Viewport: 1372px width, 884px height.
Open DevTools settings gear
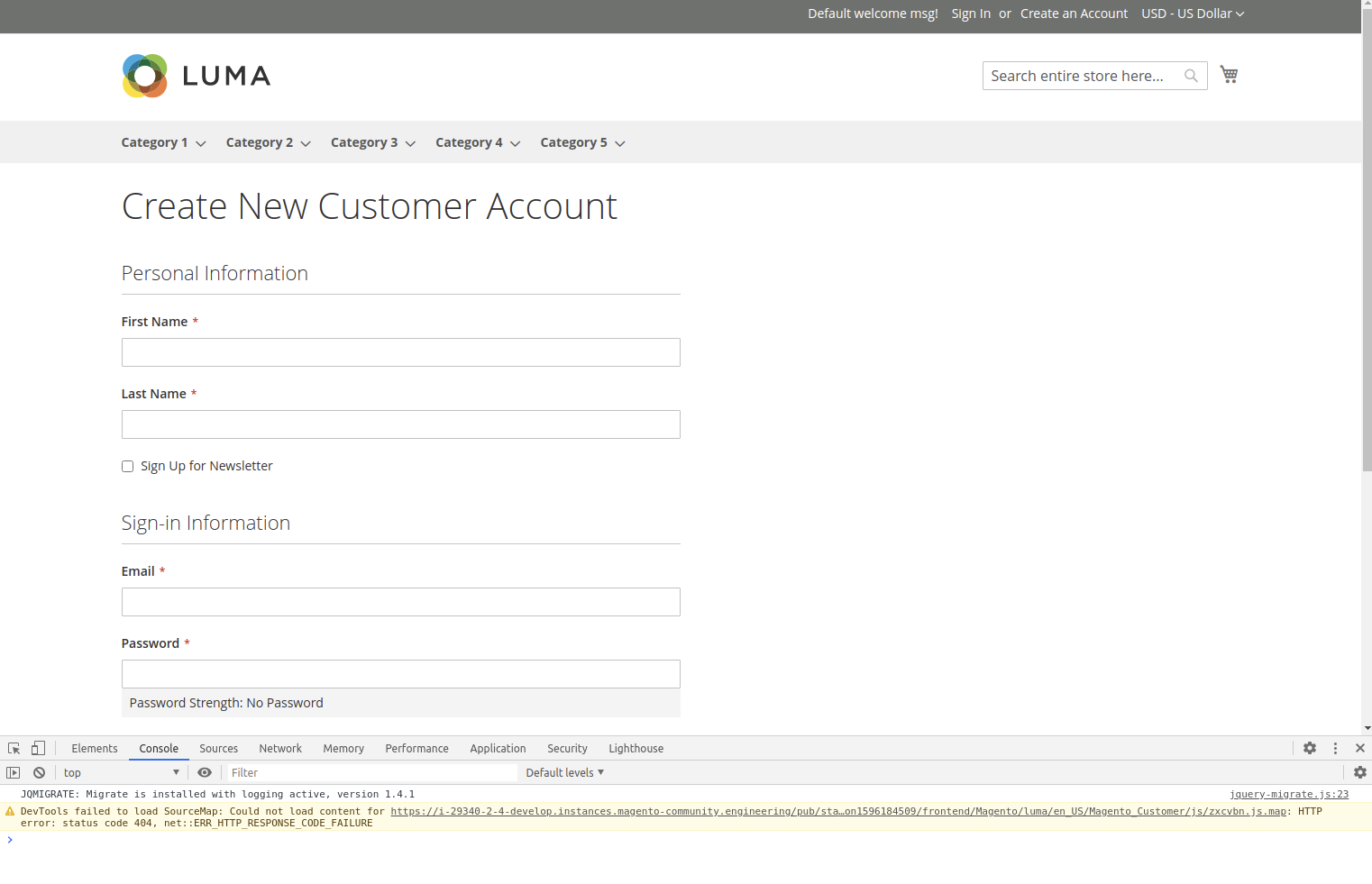(1309, 748)
